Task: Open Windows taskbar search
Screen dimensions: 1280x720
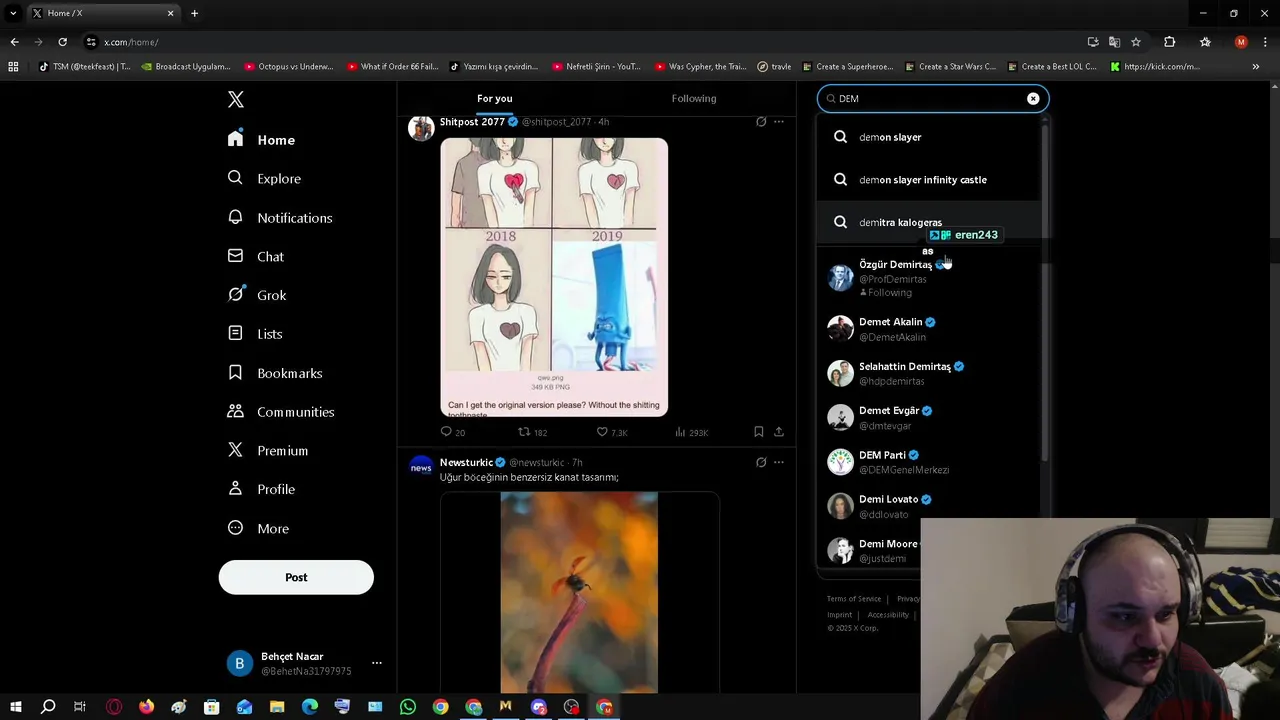Action: tap(47, 707)
